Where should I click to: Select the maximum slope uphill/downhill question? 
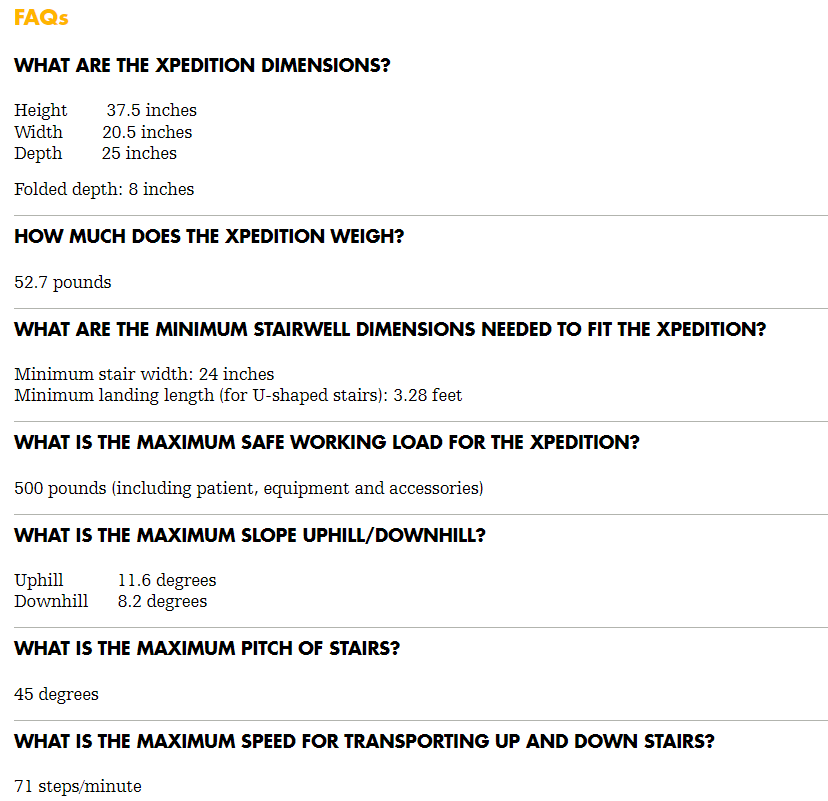tap(250, 535)
